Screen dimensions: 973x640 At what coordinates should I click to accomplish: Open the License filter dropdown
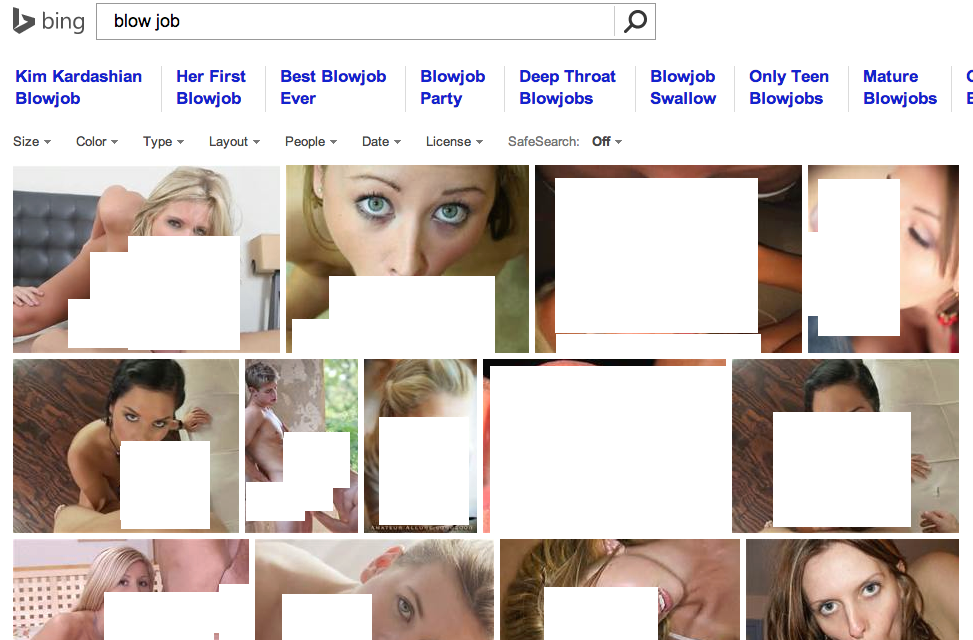(x=454, y=142)
